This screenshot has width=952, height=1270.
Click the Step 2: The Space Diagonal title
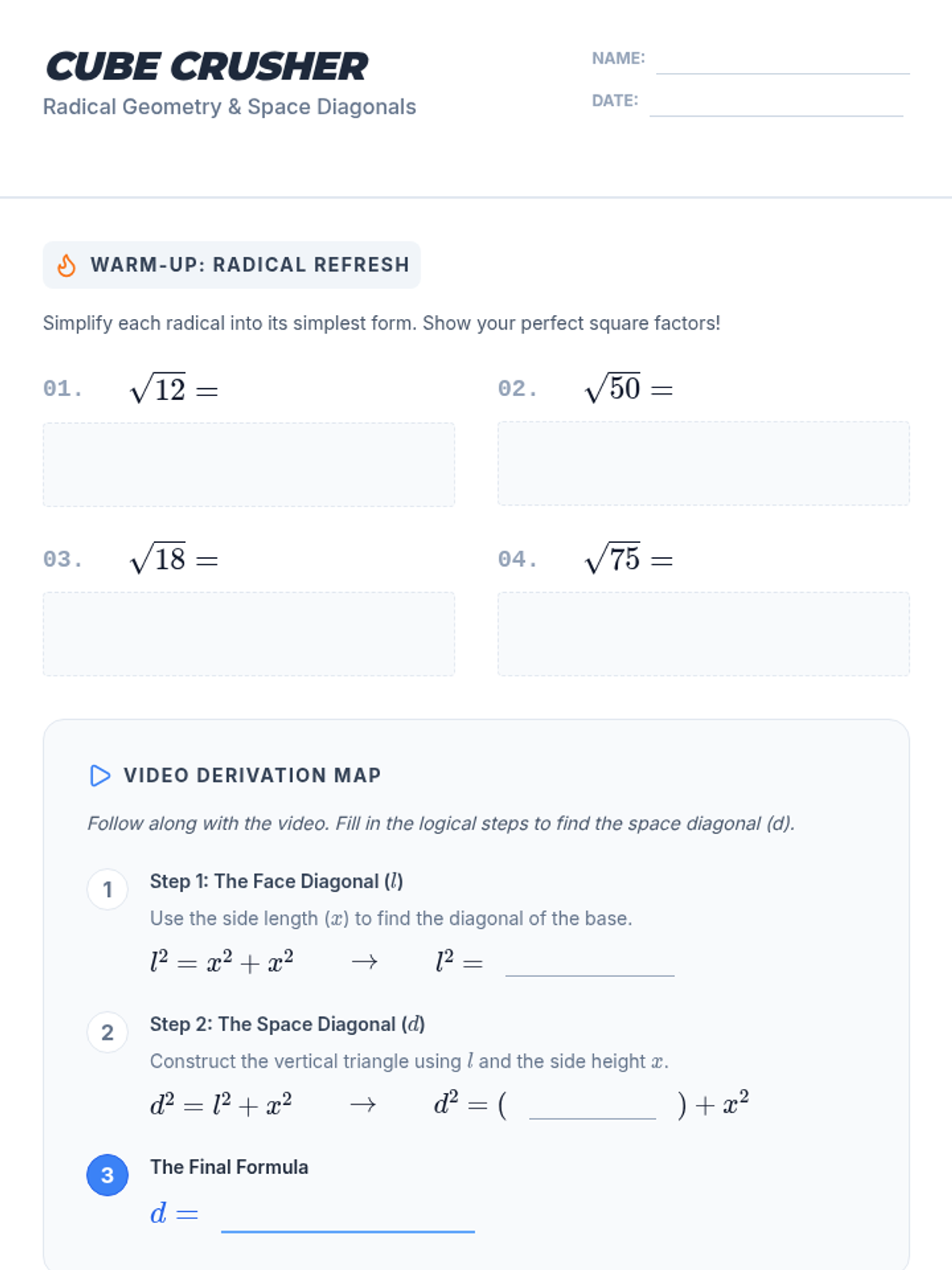coord(287,1025)
